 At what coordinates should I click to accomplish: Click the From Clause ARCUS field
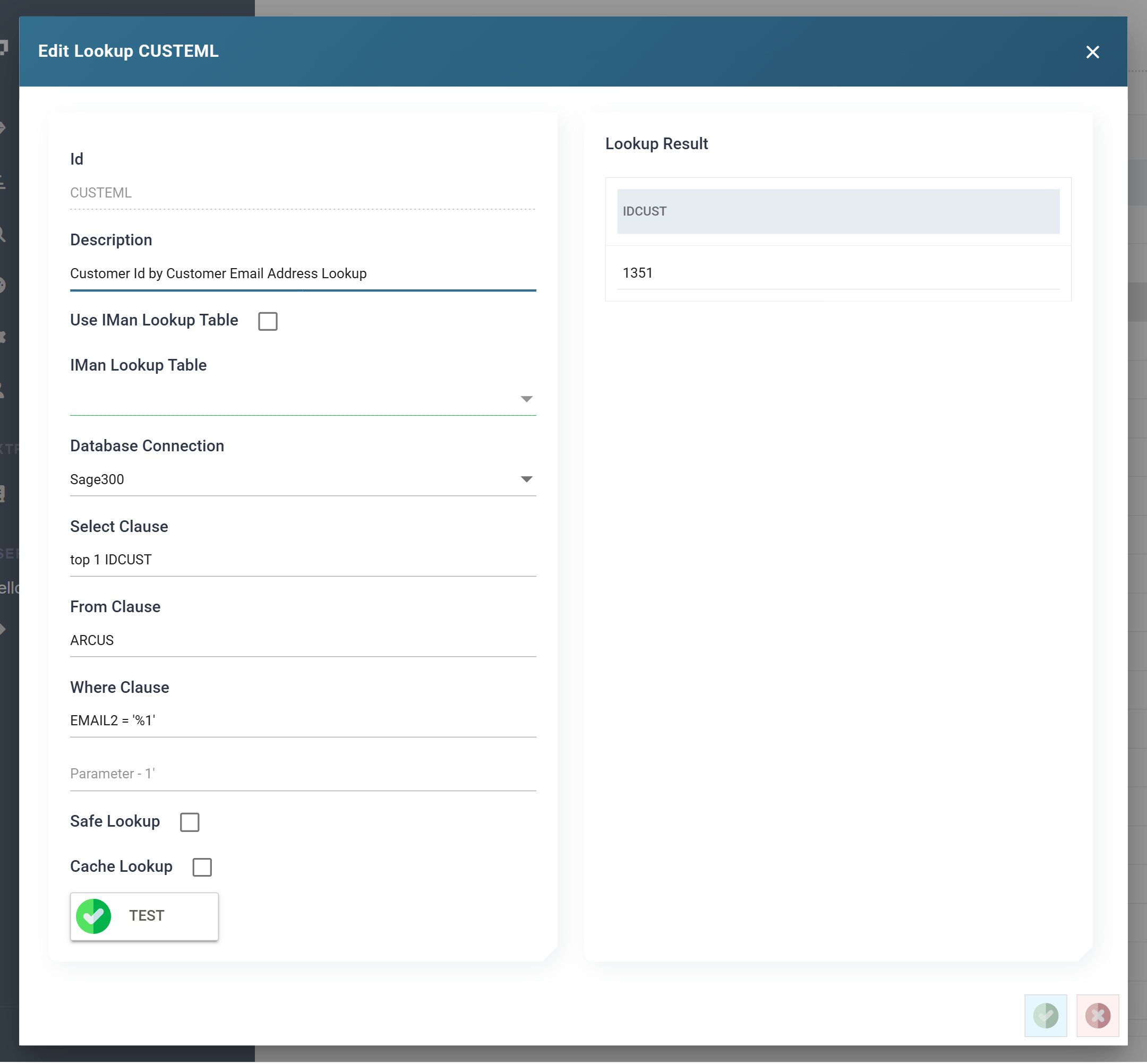(303, 640)
